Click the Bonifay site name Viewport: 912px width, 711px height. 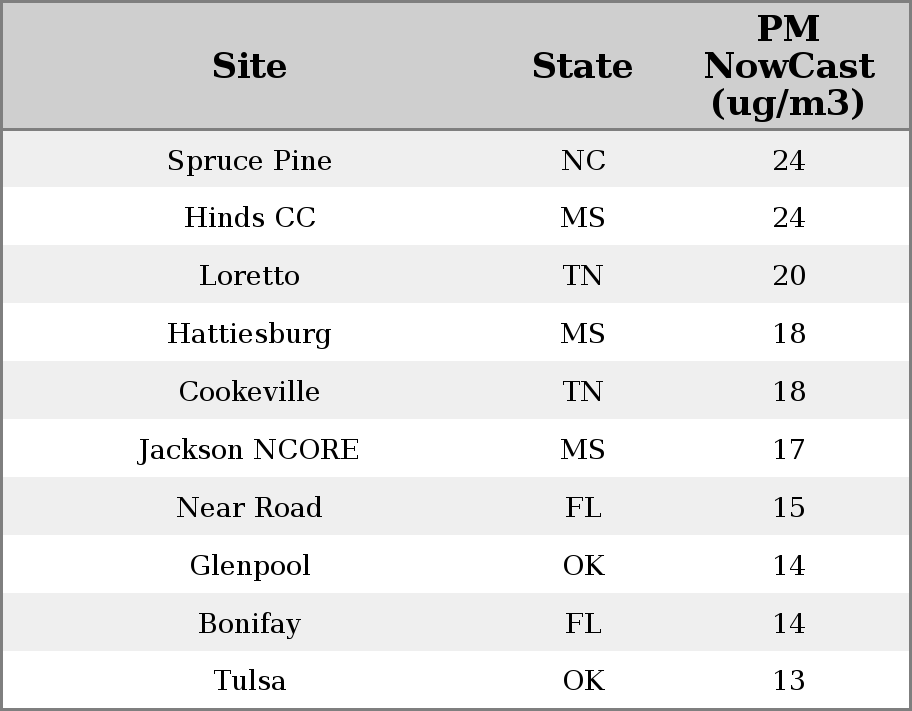pyautogui.click(x=249, y=623)
